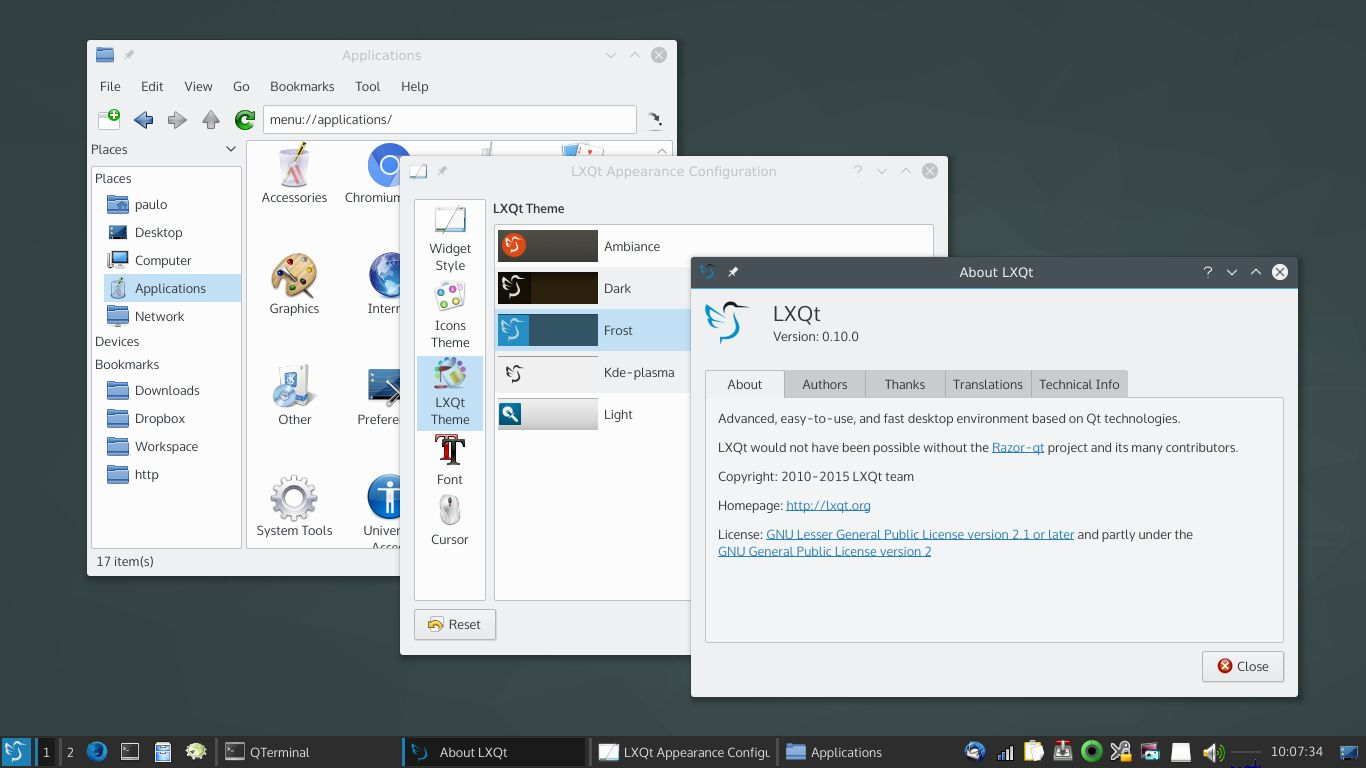Image resolution: width=1366 pixels, height=768 pixels.
Task: Open the Bookmarks menu
Action: [302, 86]
